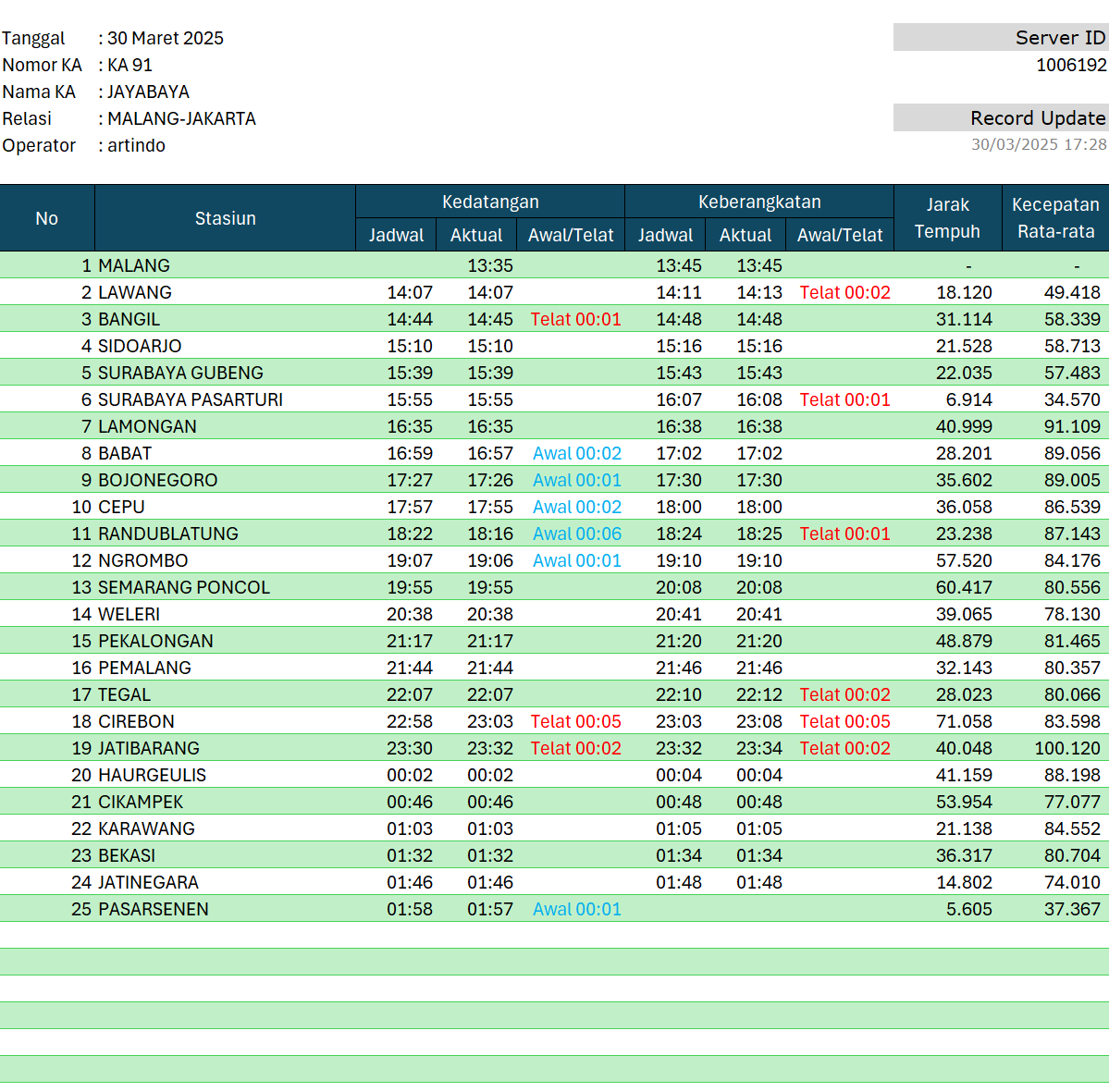Select the server ID value 1006192
The height and width of the screenshot is (1092, 1109).
[x=1071, y=65]
